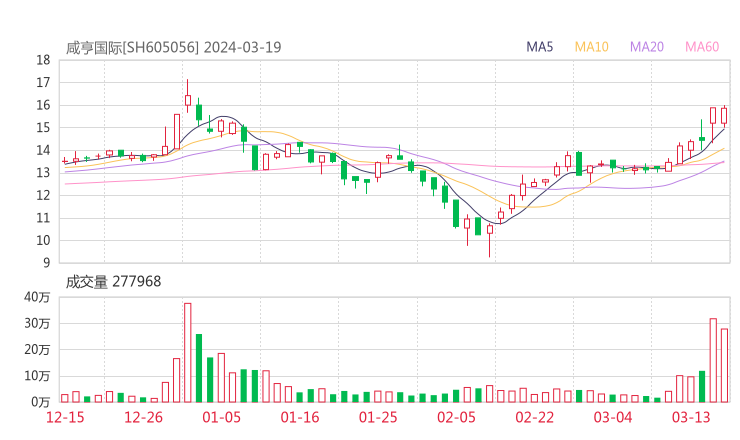The height and width of the screenshot is (440, 740).
Task: Select the 40万 volume axis label
Action: pyautogui.click(x=37, y=297)
